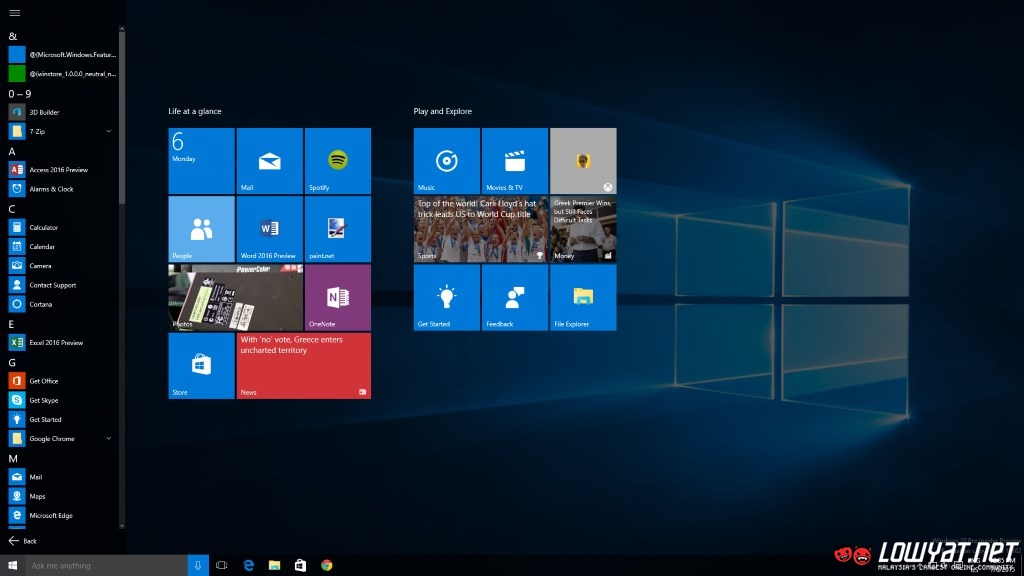1024x576 pixels.
Task: Click the Back button in Start menu
Action: coord(22,541)
